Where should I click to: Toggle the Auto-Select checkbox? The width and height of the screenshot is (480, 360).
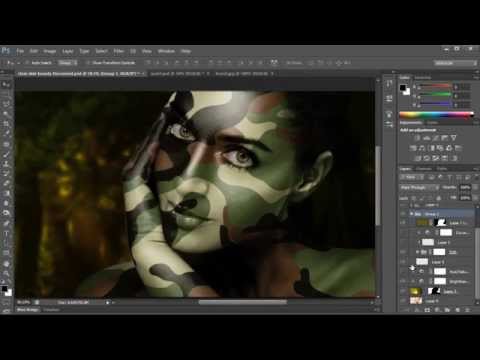(27, 63)
